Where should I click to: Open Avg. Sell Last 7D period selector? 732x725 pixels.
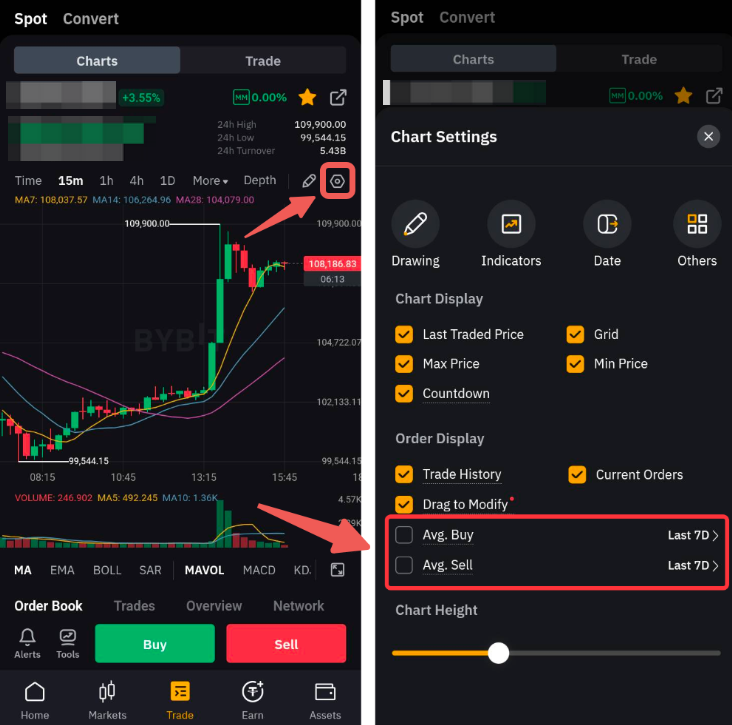click(x=693, y=565)
